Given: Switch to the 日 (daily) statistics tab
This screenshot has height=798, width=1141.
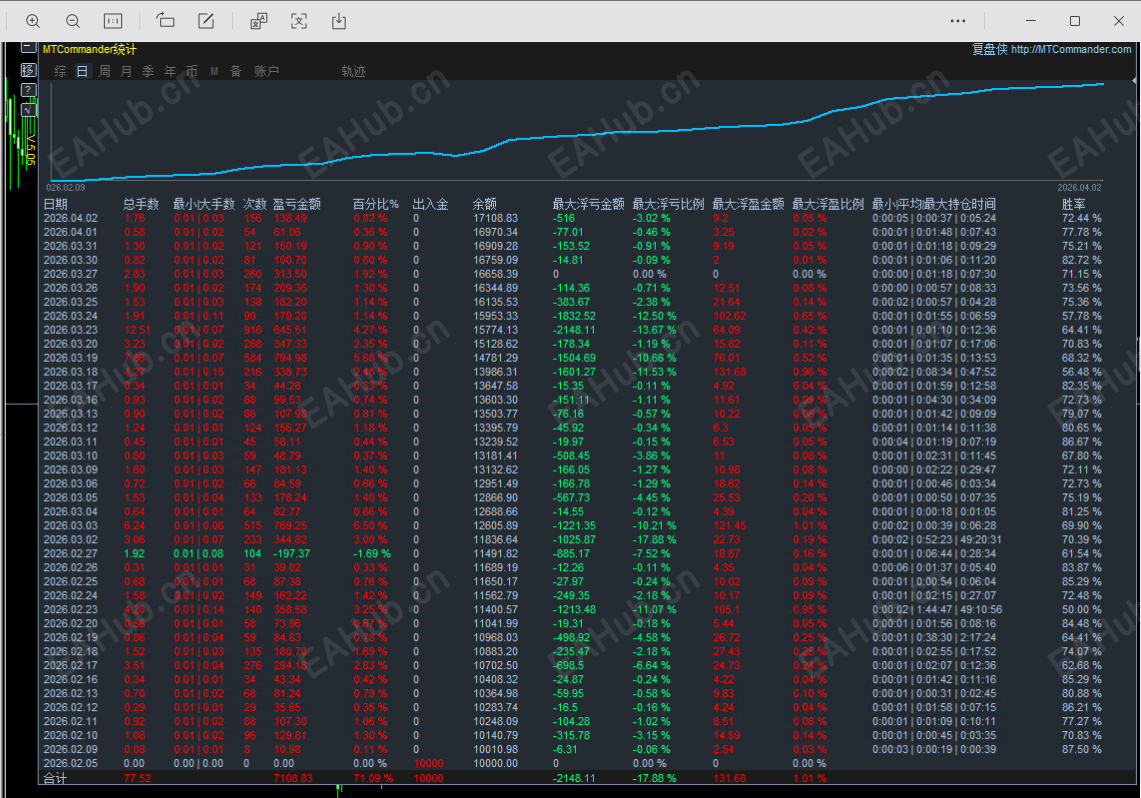Looking at the screenshot, I should pos(82,72).
